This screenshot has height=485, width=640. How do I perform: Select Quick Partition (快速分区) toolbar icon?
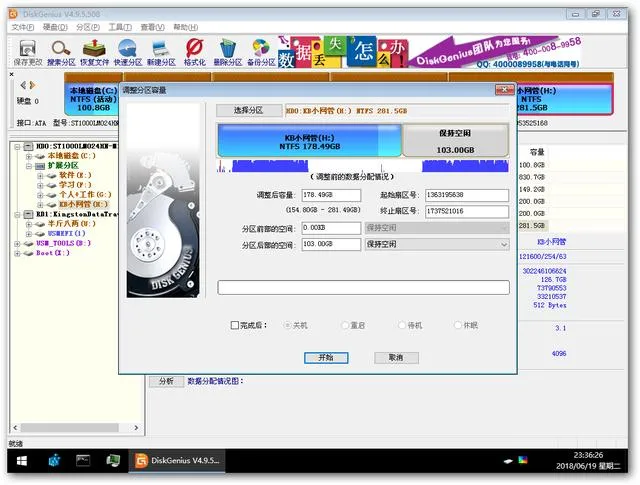pyautogui.click(x=128, y=53)
